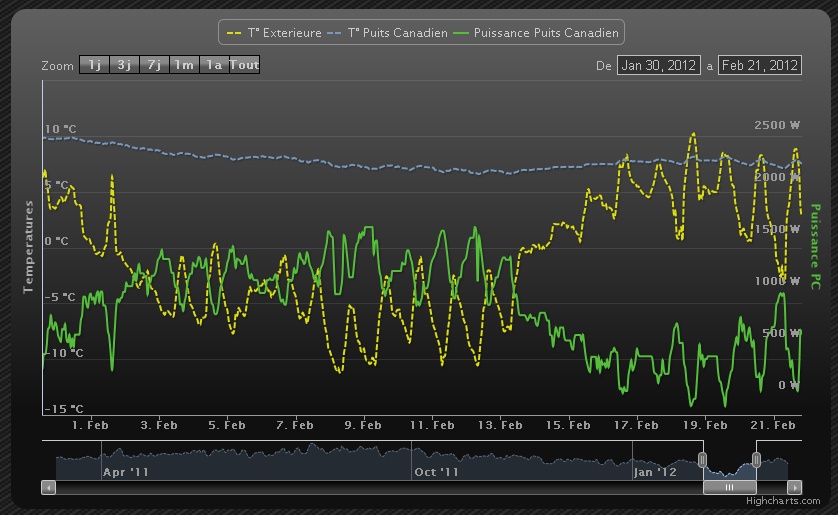Click the 9. Feb x-axis label
Image resolution: width=838 pixels, height=515 pixels.
363,425
